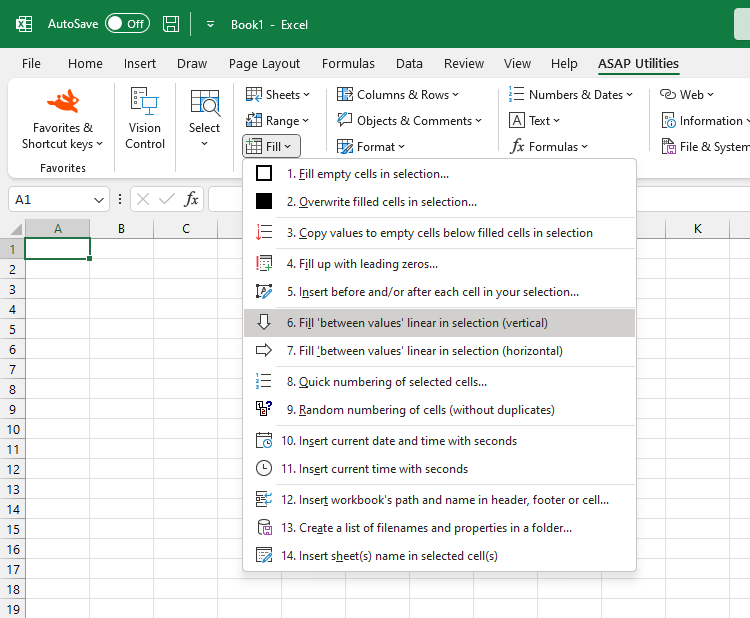The width and height of the screenshot is (750, 618).
Task: Open the Review tab
Action: click(463, 64)
